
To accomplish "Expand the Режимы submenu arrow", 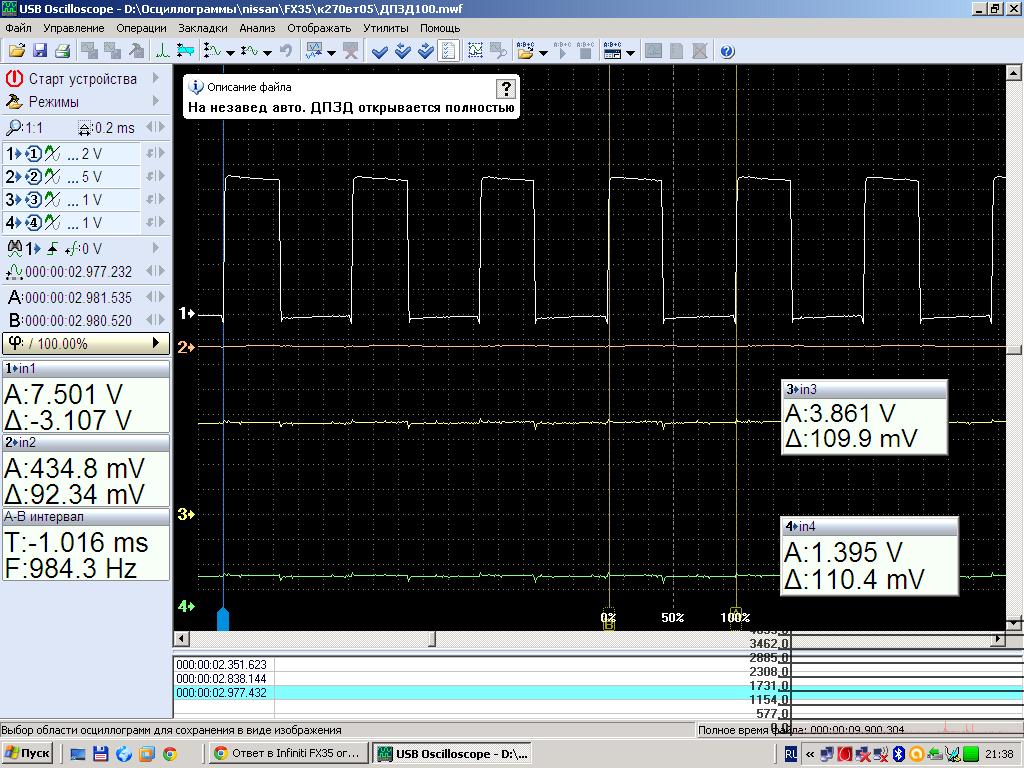I will point(156,101).
